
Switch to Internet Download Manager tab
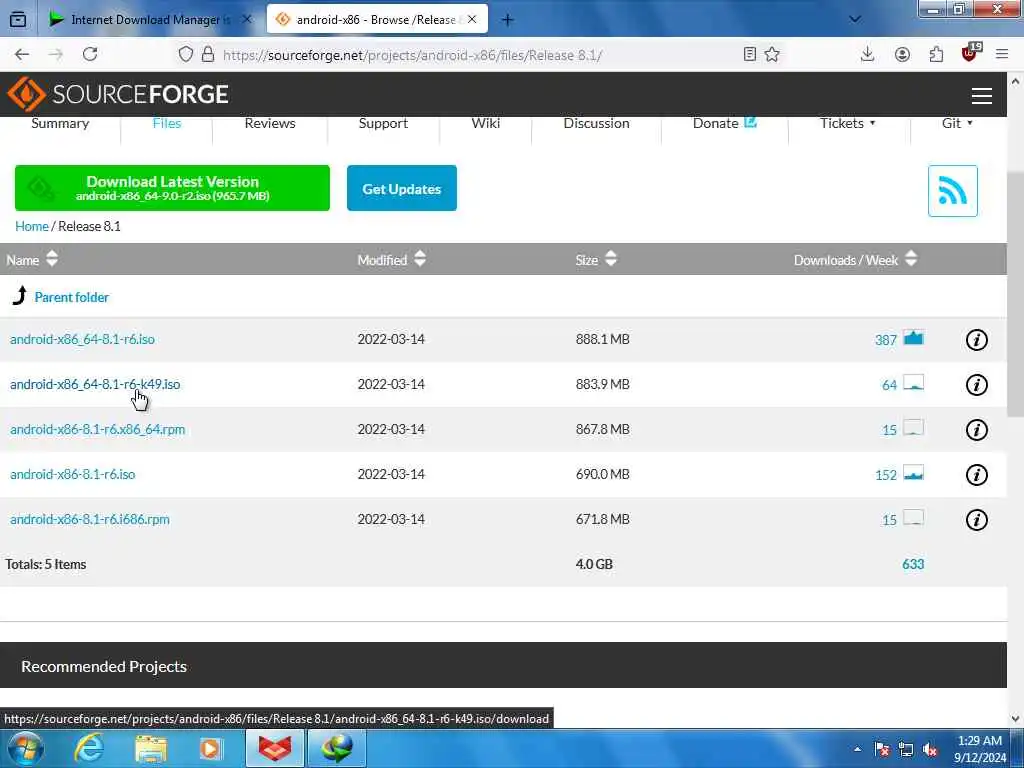tap(150, 20)
